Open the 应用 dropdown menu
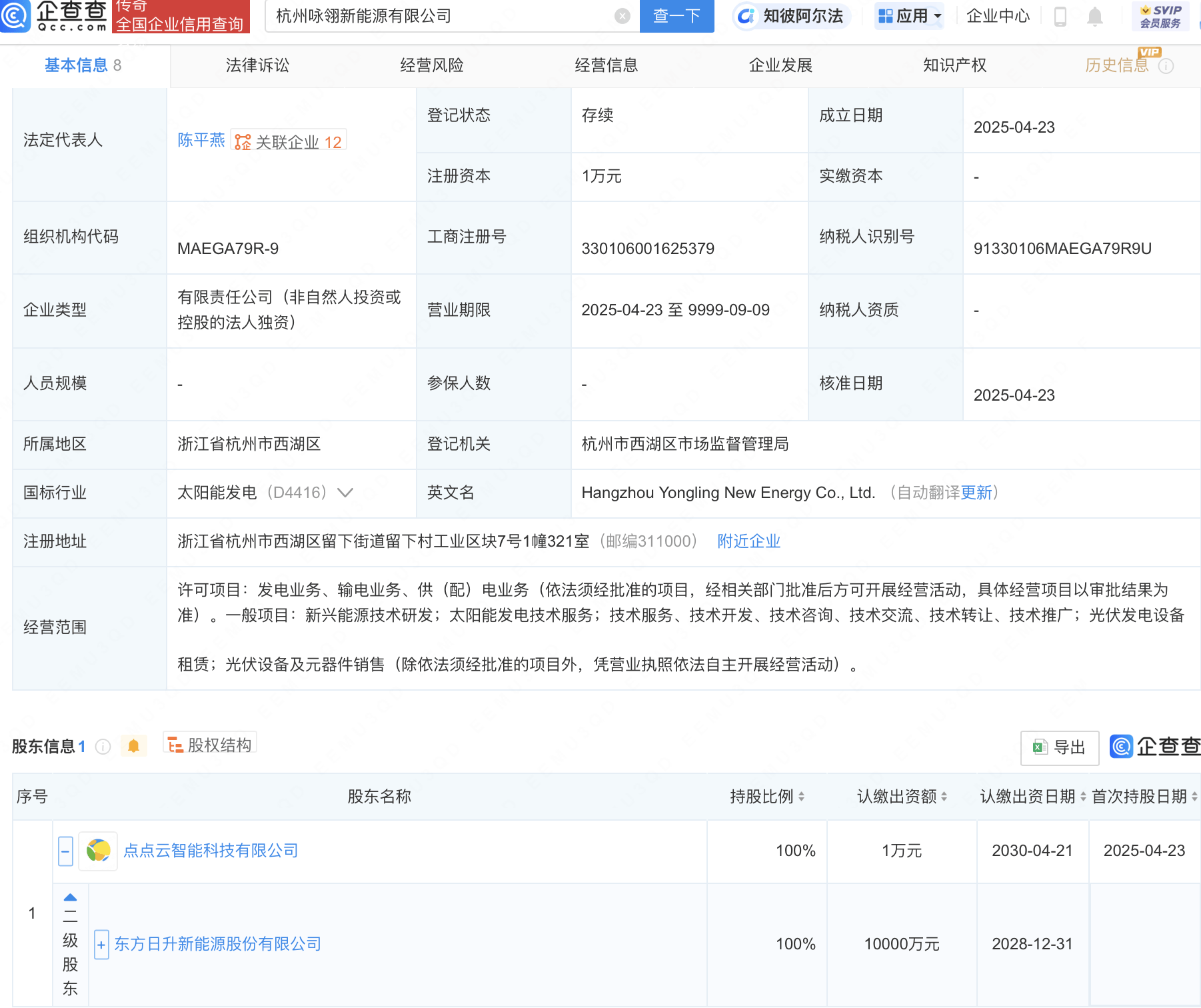1201x1008 pixels. [x=910, y=16]
